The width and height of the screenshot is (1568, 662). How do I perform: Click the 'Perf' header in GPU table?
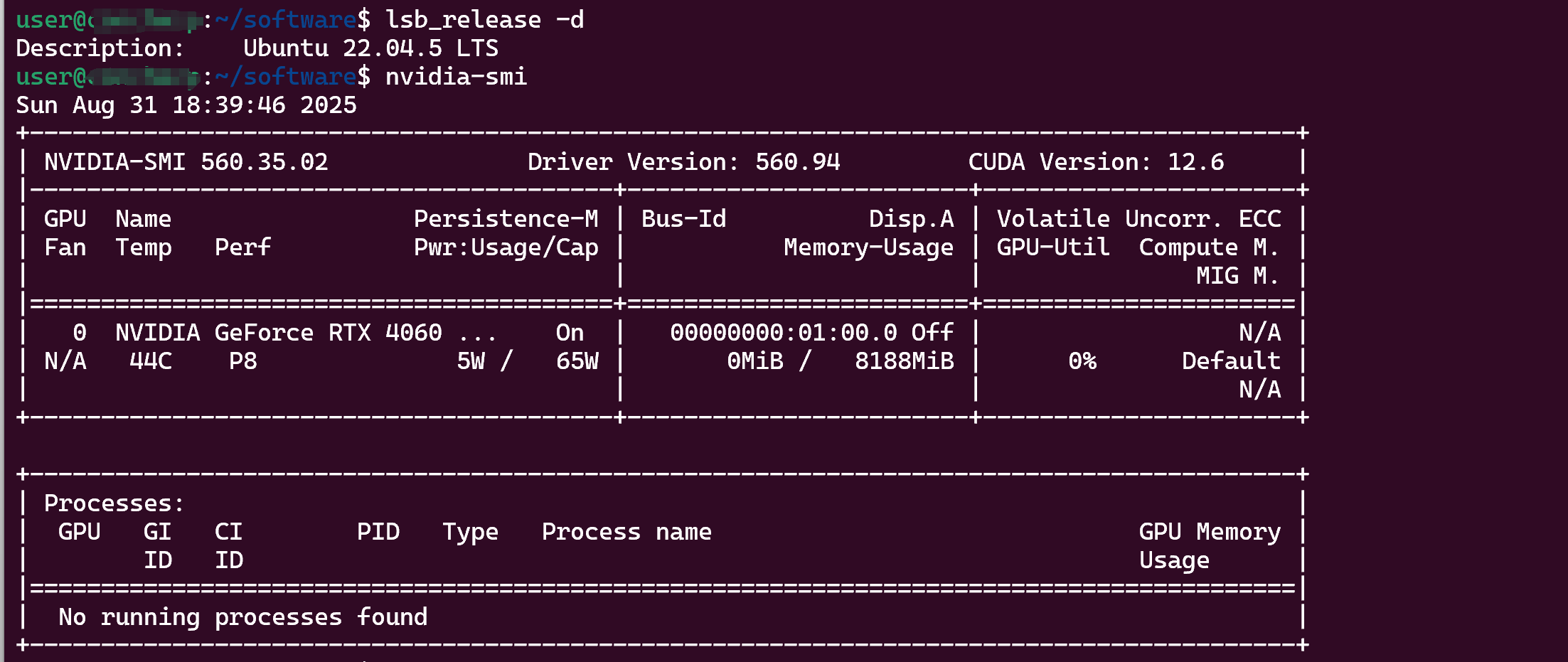[x=242, y=247]
